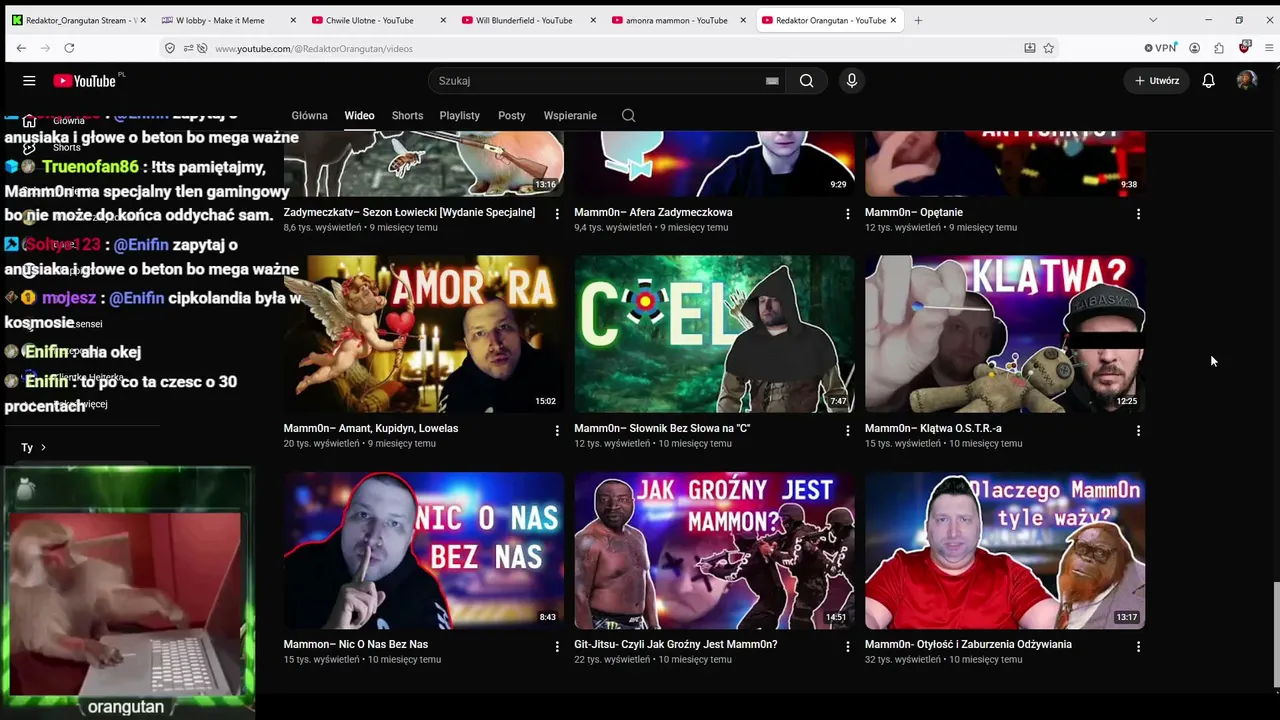Open options for Mamm0n Opętanie video
Image resolution: width=1280 pixels, height=720 pixels.
(x=1138, y=214)
